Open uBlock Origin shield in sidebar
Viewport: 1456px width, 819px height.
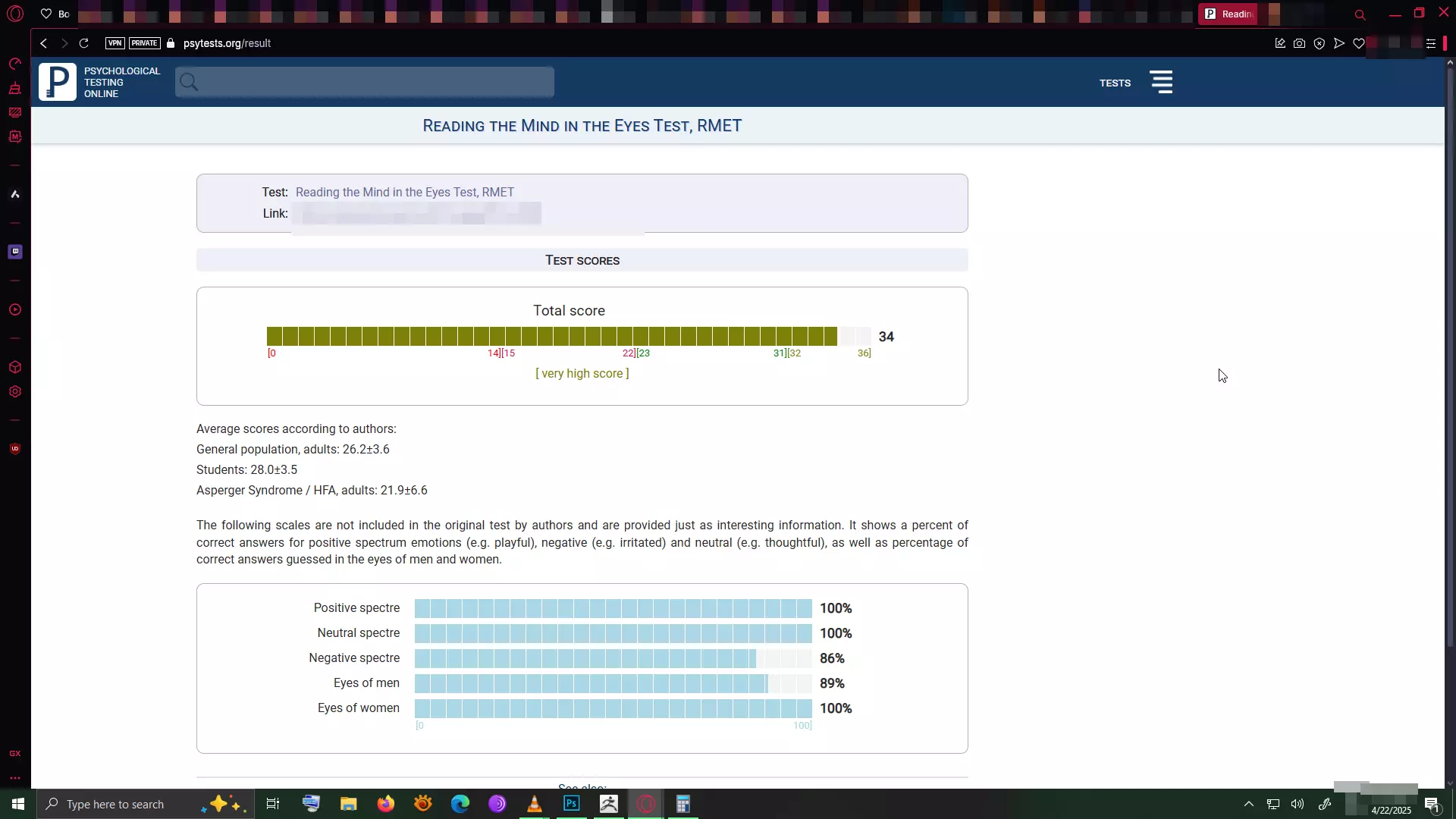(14, 449)
